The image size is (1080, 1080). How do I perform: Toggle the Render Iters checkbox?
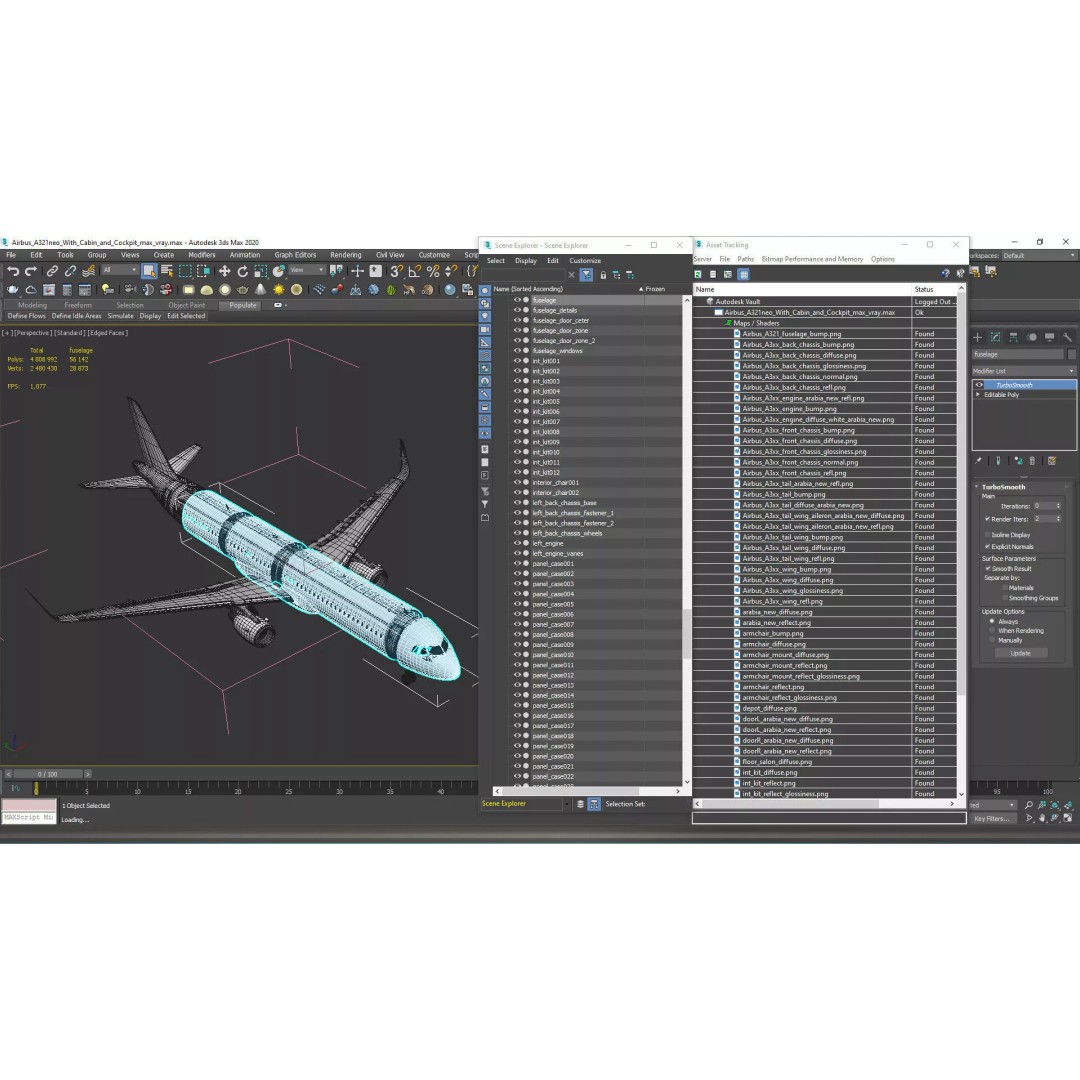tap(988, 519)
